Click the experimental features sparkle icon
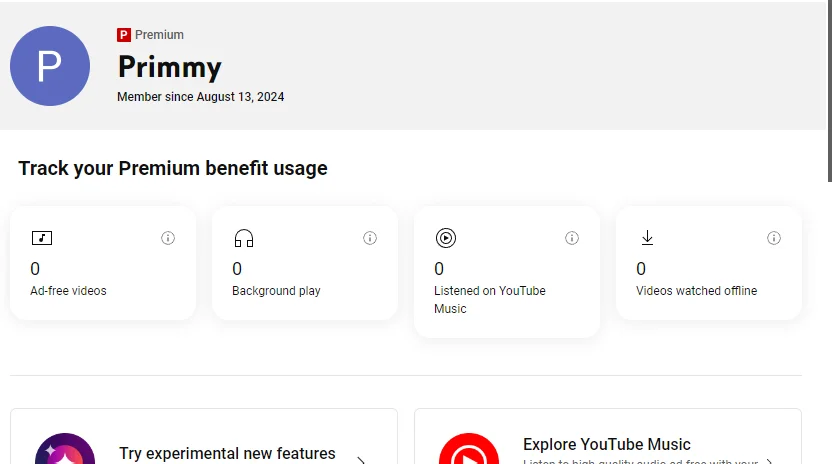 point(65,449)
